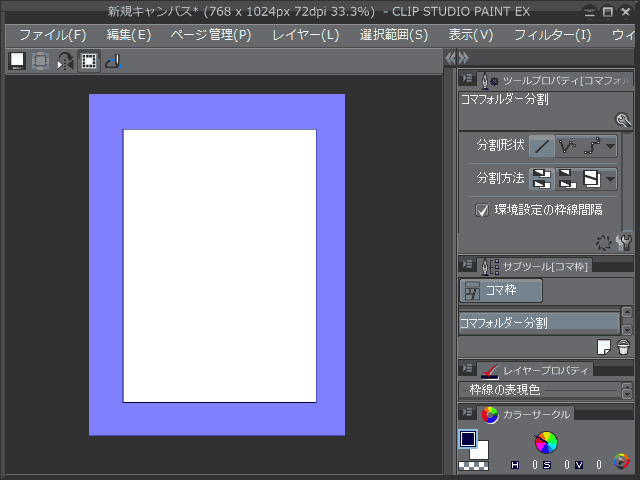Create new sub tool copy icon
This screenshot has width=640, height=480.
(604, 347)
